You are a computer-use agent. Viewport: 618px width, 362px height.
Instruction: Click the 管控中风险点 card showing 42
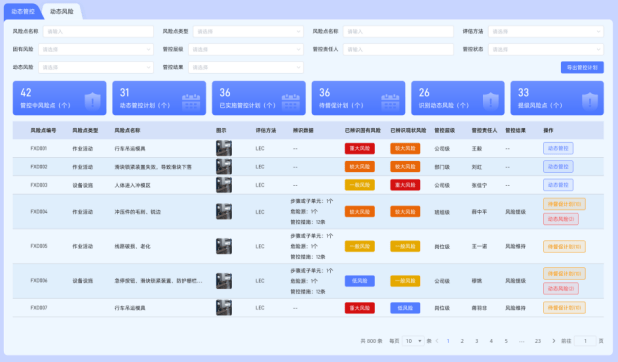click(60, 98)
